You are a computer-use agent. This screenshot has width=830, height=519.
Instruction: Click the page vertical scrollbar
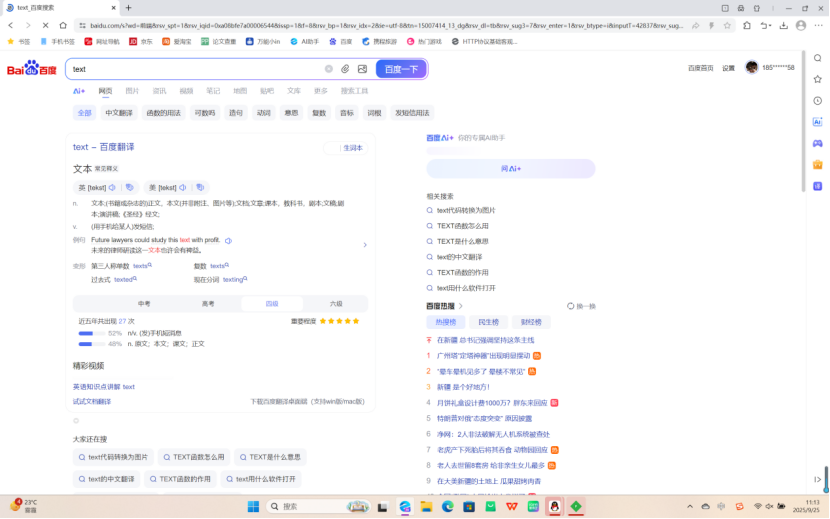pos(804,122)
